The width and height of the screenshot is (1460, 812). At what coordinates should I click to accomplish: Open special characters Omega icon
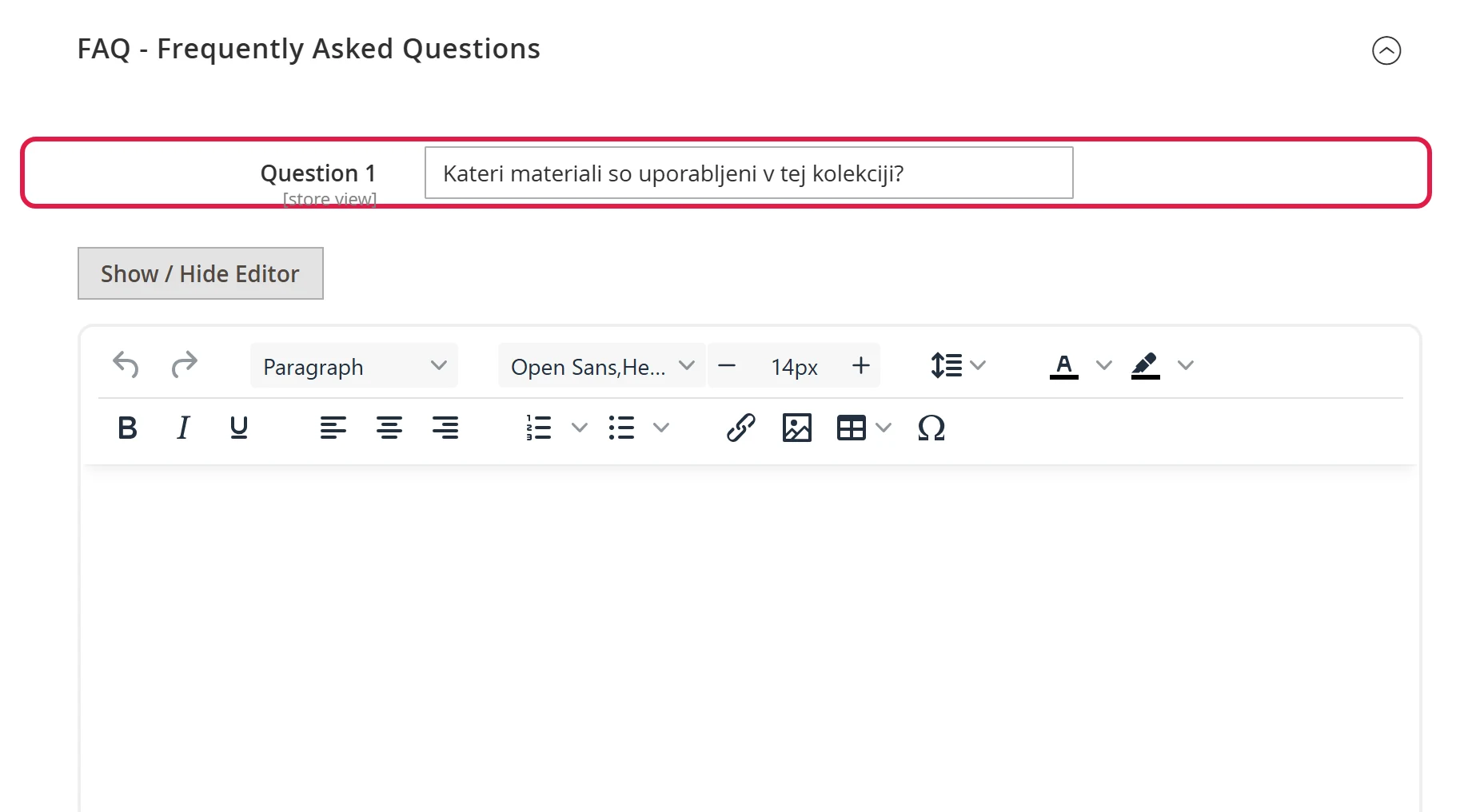pos(931,428)
